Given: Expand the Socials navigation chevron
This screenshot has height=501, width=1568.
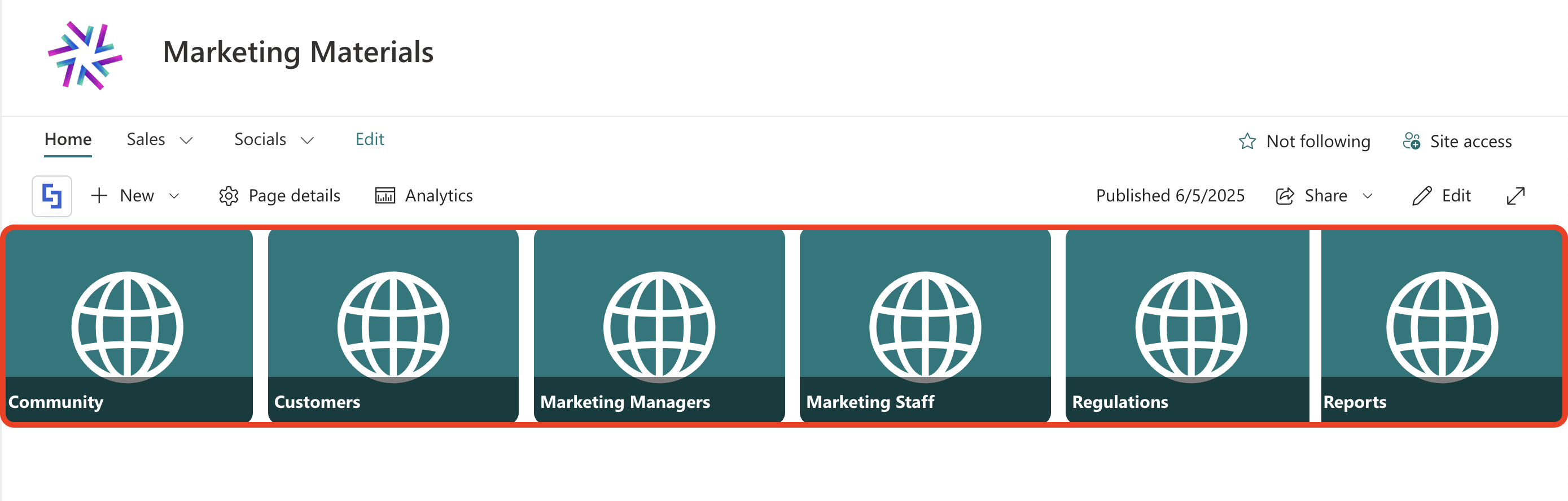Looking at the screenshot, I should point(308,140).
